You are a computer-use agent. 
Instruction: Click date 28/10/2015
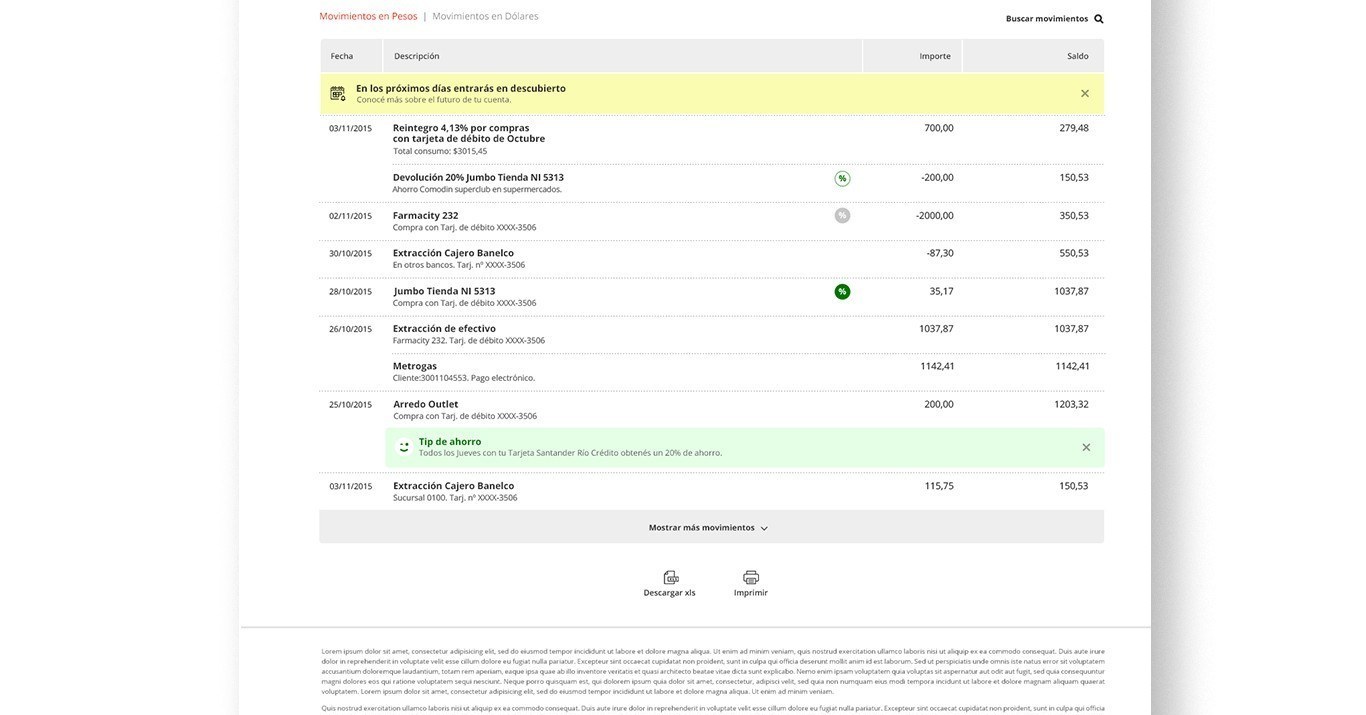(350, 292)
